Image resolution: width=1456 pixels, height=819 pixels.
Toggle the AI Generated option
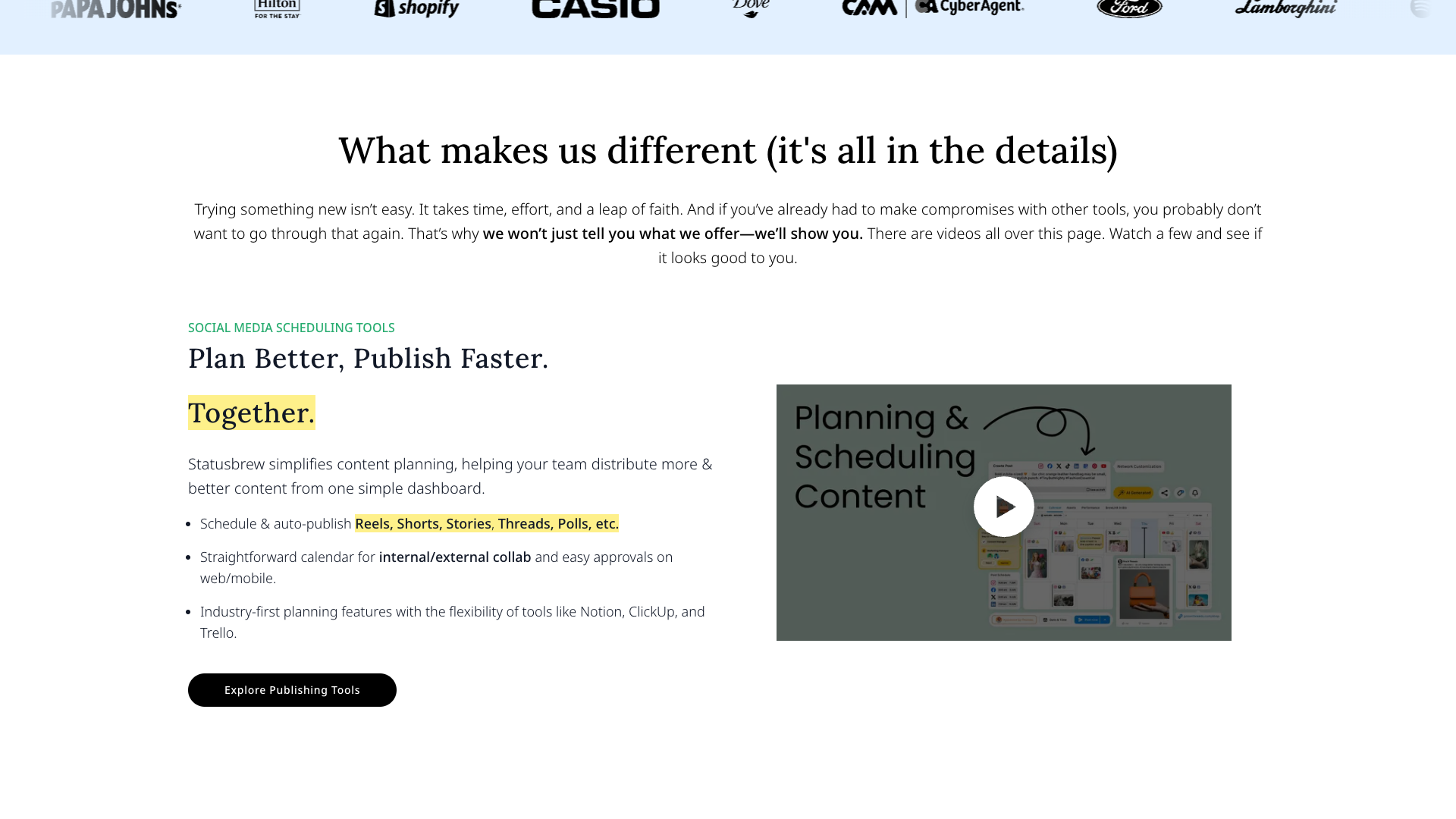(x=1133, y=493)
